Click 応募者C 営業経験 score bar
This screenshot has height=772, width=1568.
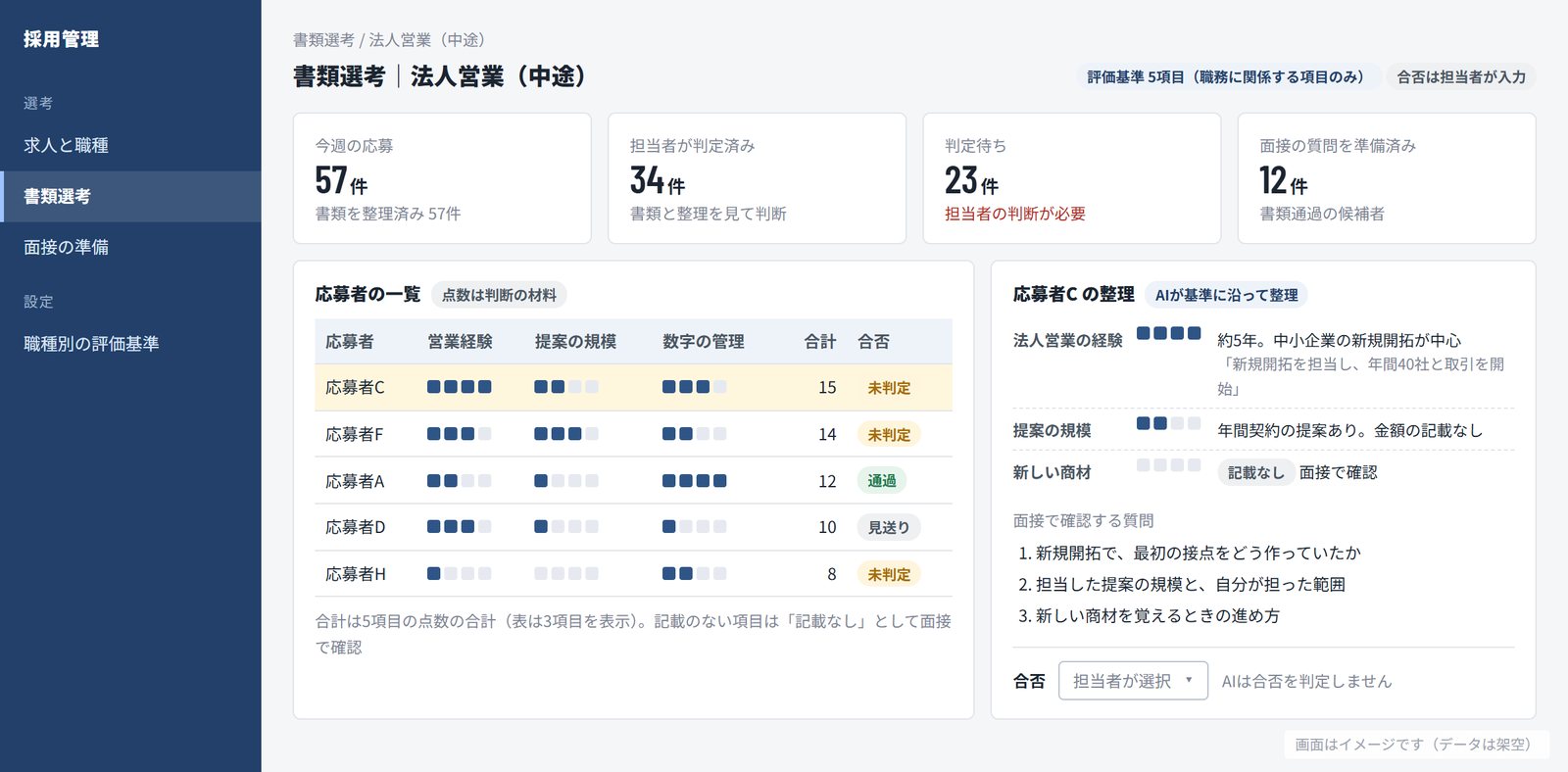point(459,387)
